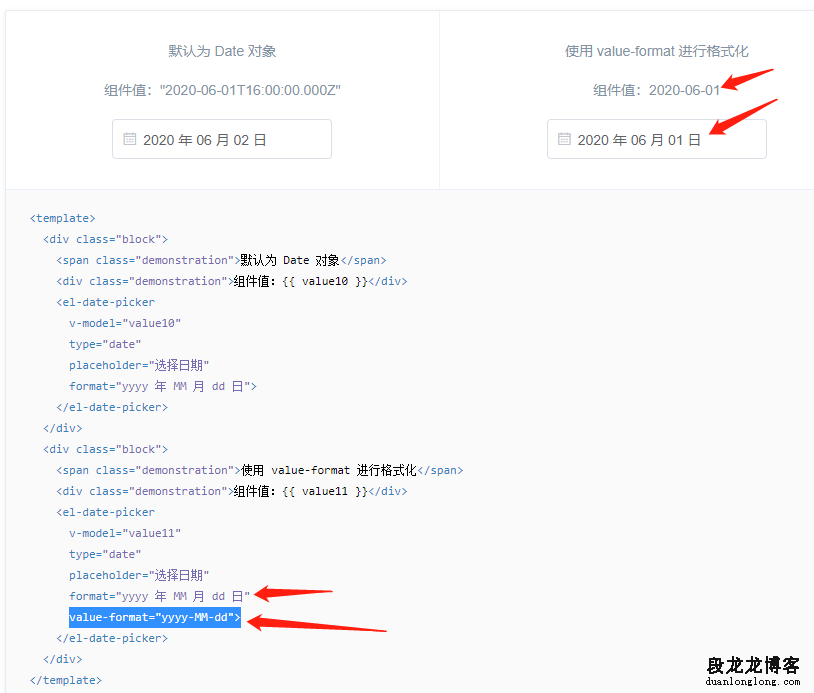Click heading 使用 value-format 进行格式化
This screenshot has height=693, width=814.
[656, 51]
